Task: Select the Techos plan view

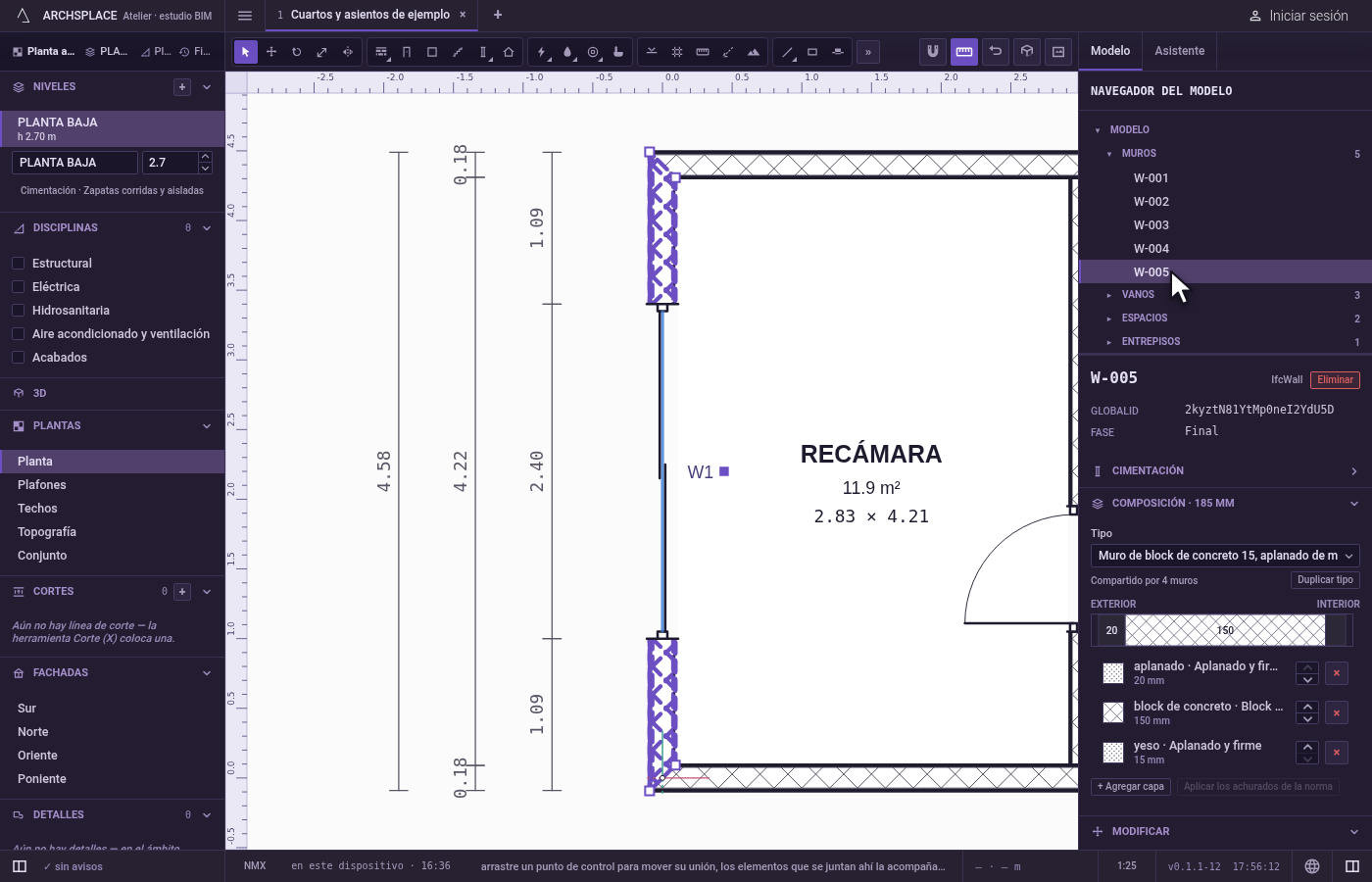Action: tap(113, 509)
